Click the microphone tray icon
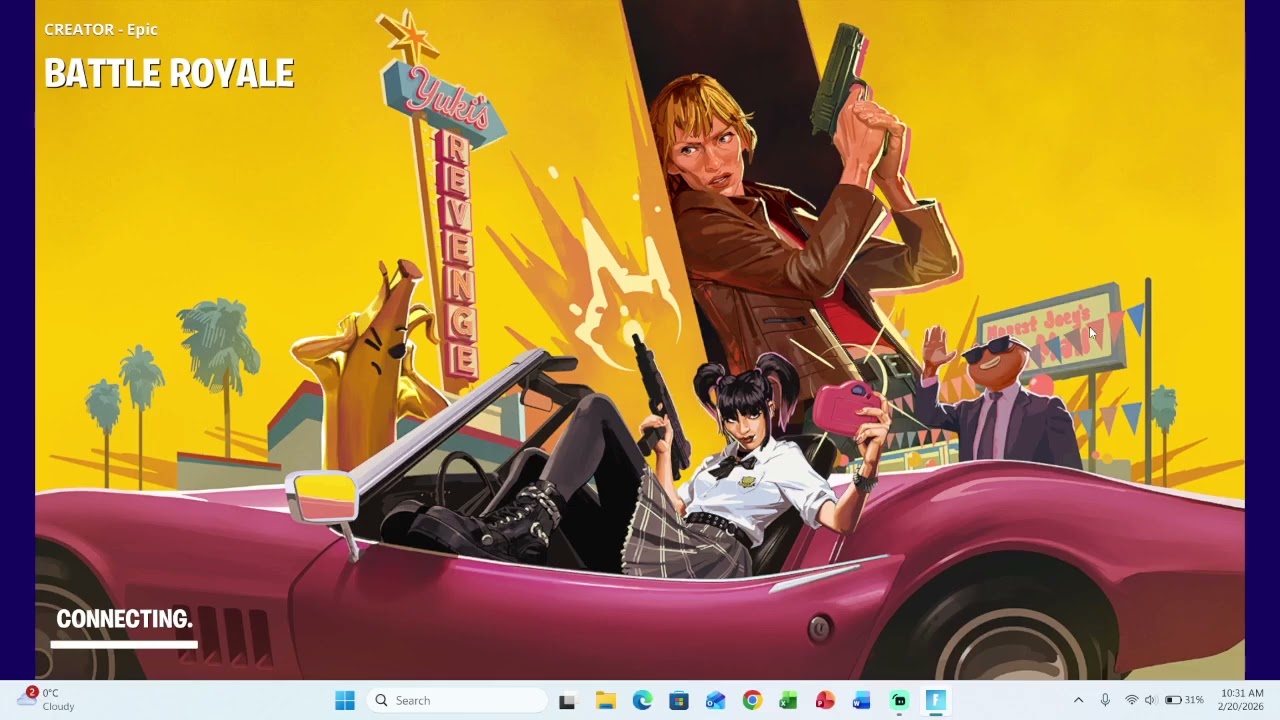 click(x=1105, y=701)
